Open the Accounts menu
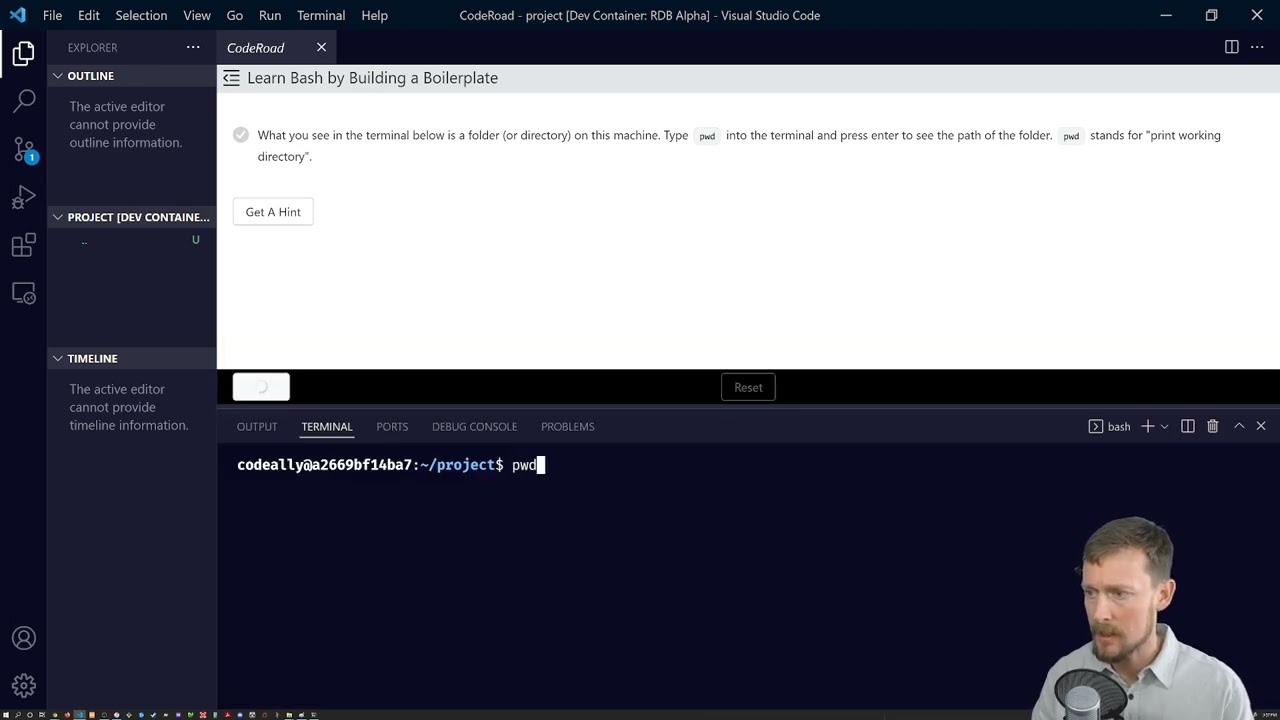The image size is (1280, 720). 24,638
